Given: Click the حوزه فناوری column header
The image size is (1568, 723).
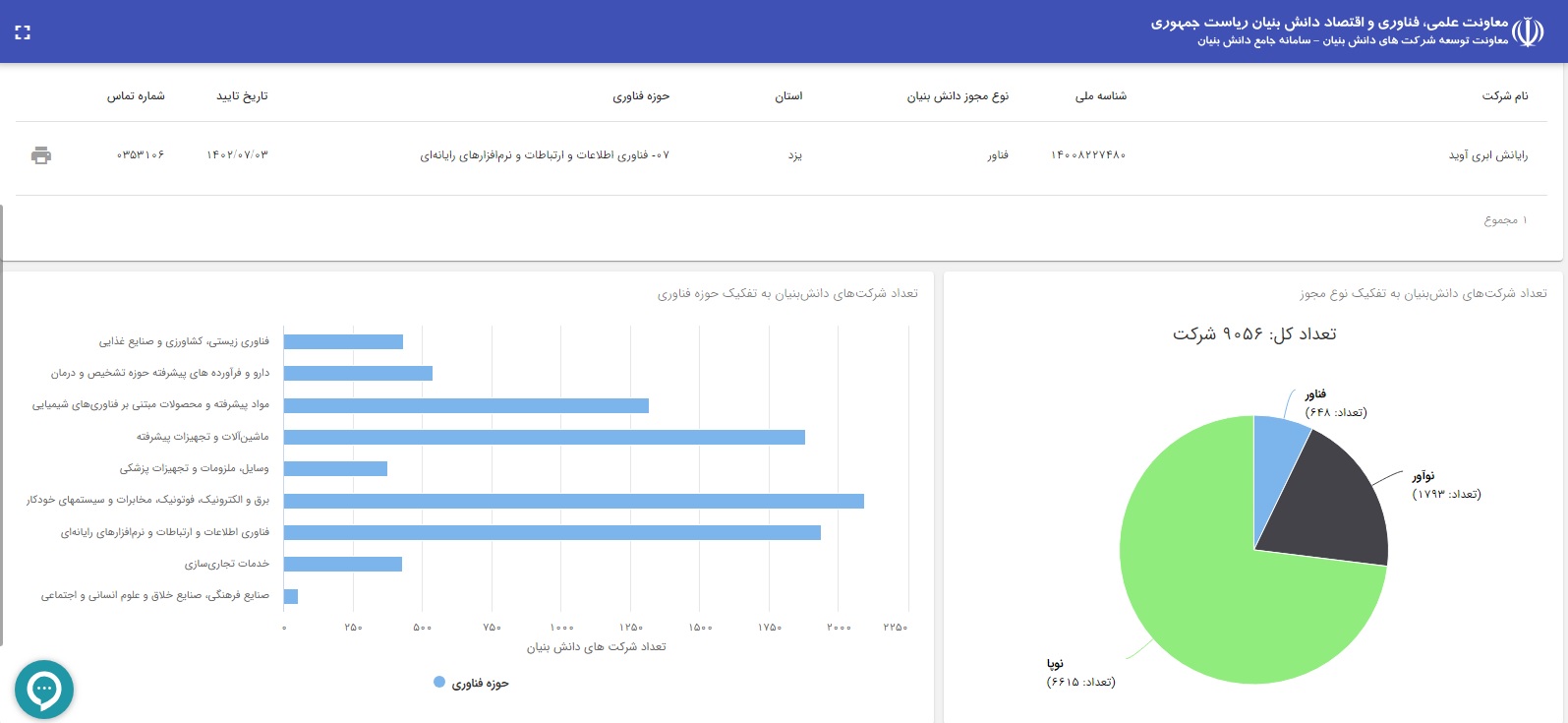Looking at the screenshot, I should click(641, 96).
